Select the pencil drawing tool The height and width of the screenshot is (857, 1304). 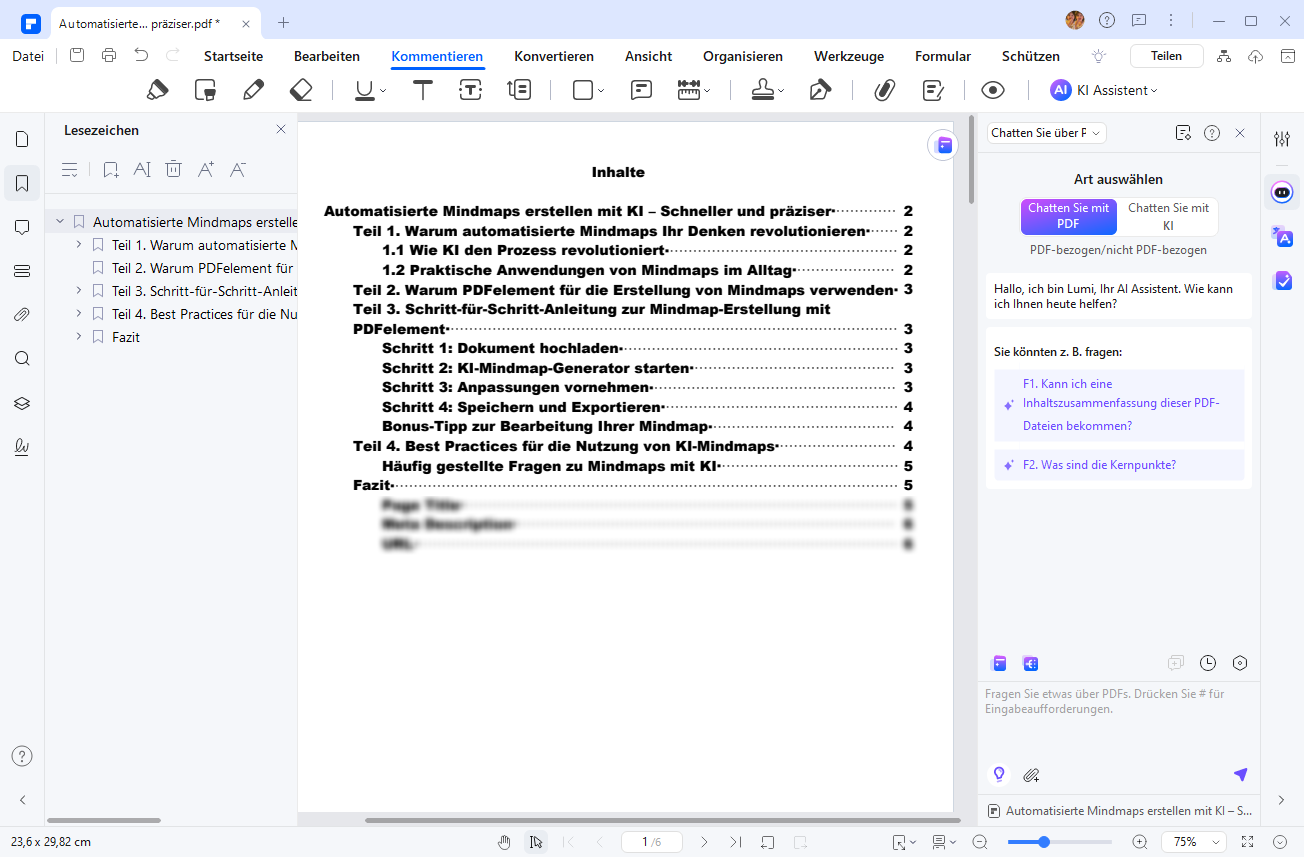click(x=253, y=90)
